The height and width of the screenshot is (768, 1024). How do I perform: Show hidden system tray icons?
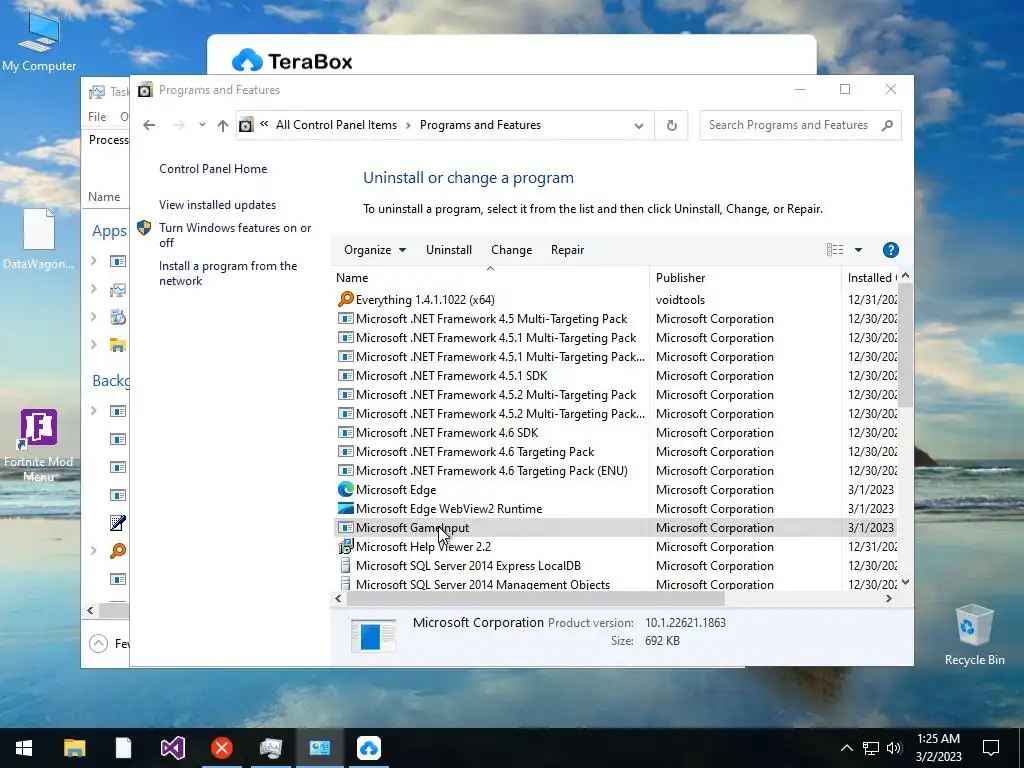point(846,748)
